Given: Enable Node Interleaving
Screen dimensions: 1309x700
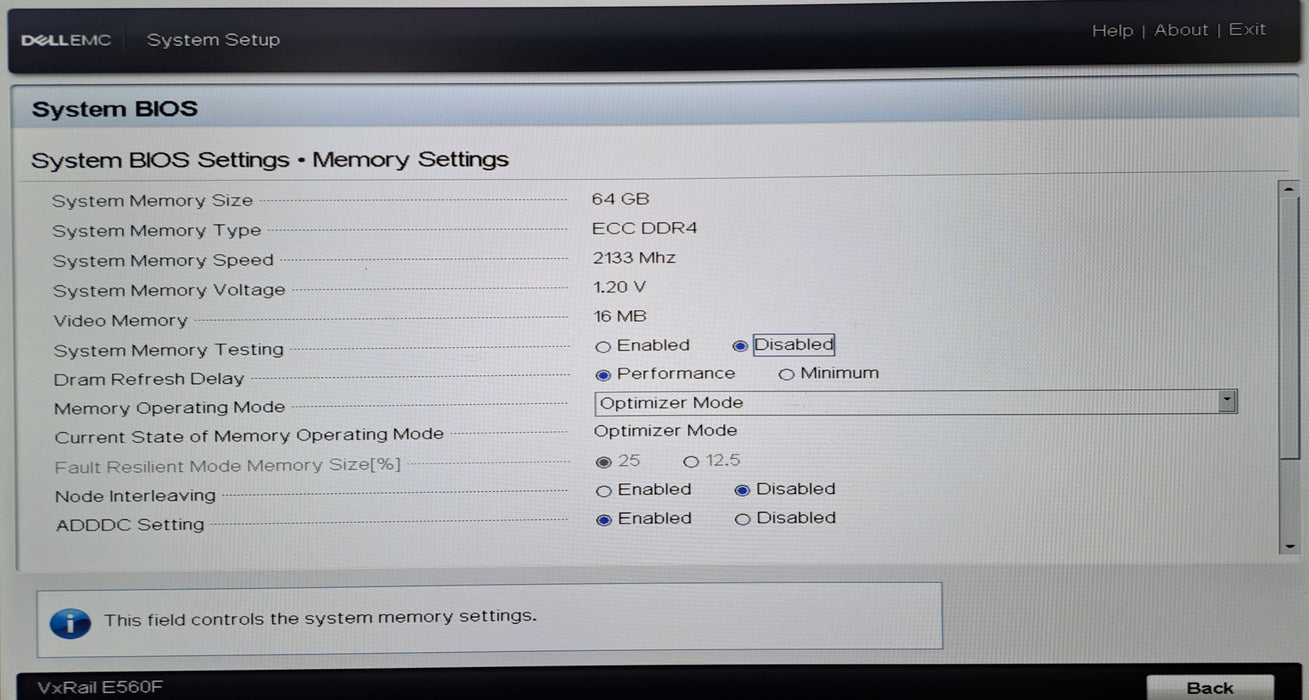Looking at the screenshot, I should click(604, 491).
